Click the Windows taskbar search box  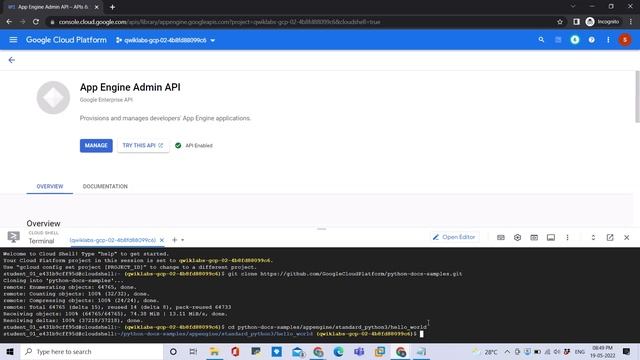92,351
